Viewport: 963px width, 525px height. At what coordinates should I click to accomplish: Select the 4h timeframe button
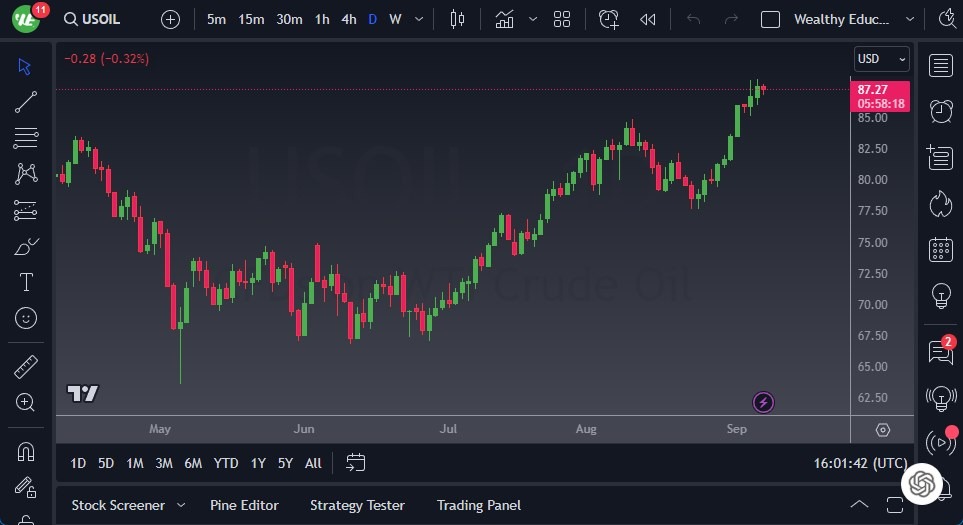(x=348, y=19)
